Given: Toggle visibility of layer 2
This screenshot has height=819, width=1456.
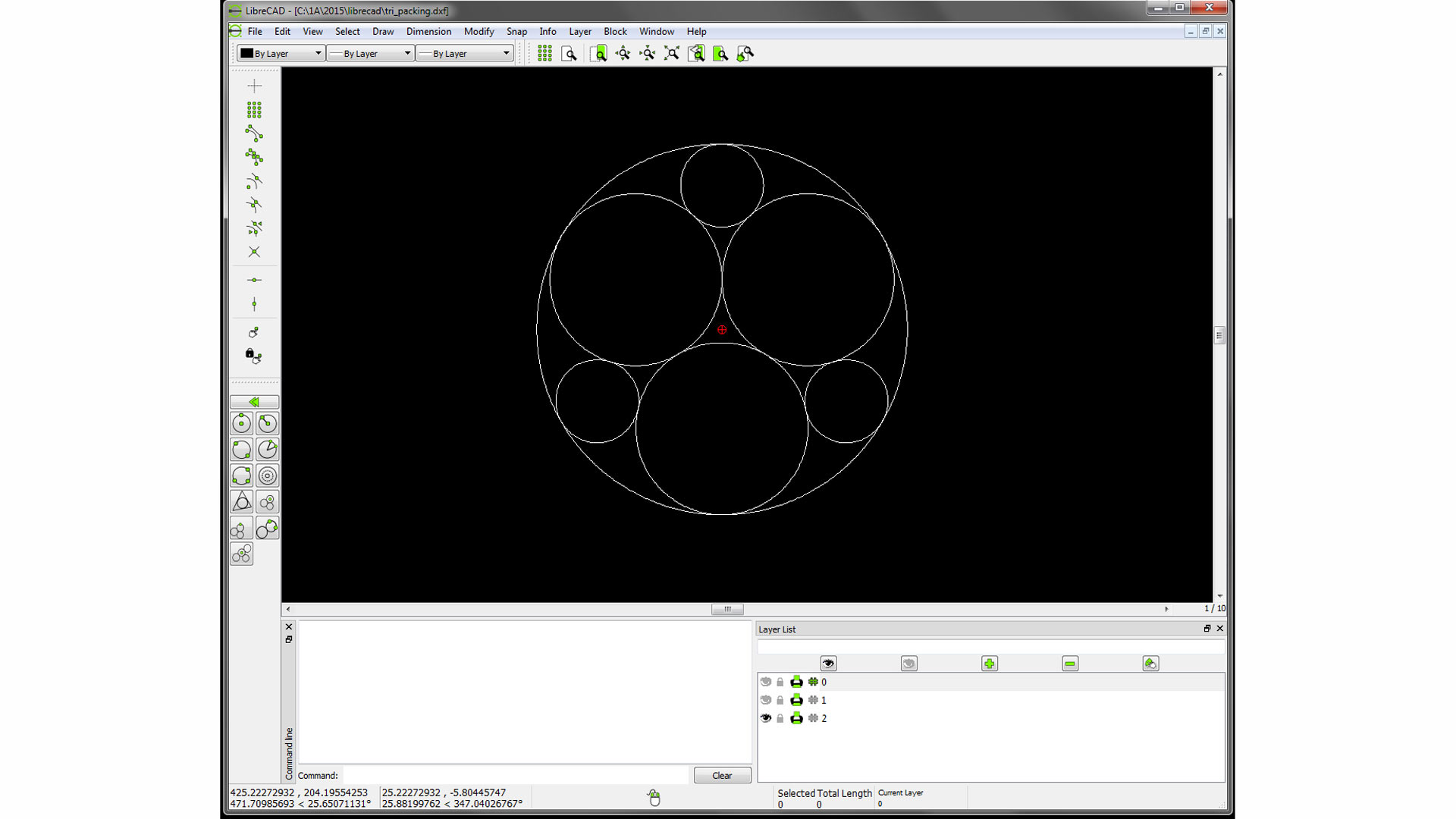Looking at the screenshot, I should tap(765, 717).
